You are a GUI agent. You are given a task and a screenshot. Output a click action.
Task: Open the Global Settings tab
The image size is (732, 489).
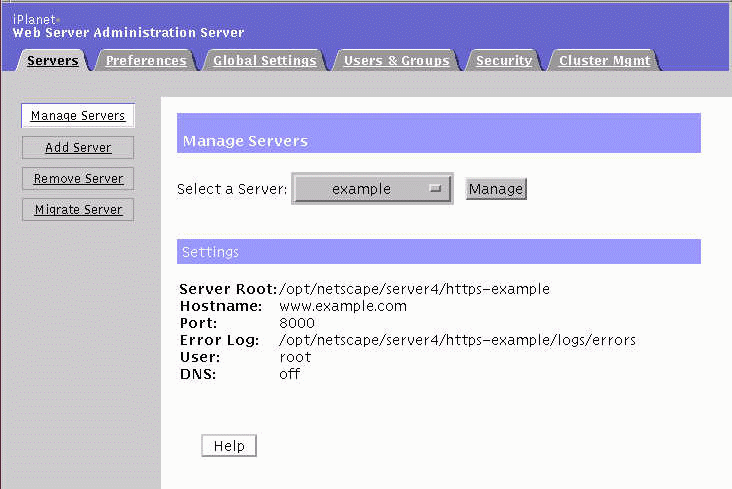coord(265,61)
